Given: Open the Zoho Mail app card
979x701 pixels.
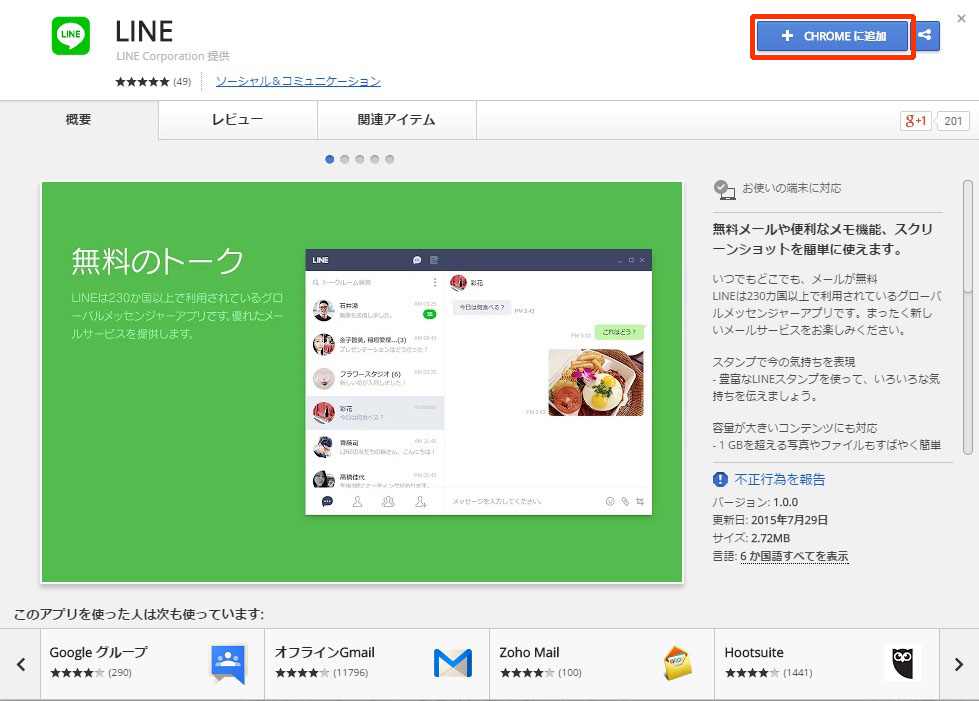Looking at the screenshot, I should 602,664.
